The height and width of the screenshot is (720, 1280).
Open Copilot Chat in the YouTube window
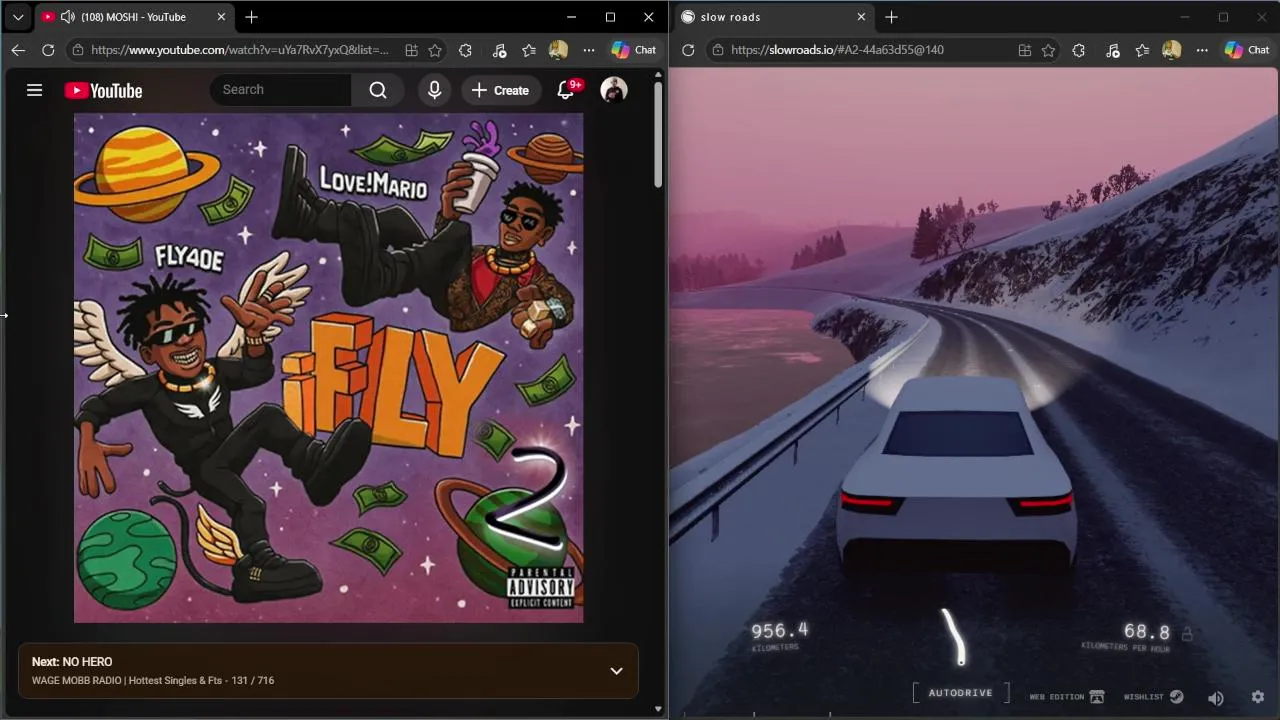pyautogui.click(x=634, y=50)
